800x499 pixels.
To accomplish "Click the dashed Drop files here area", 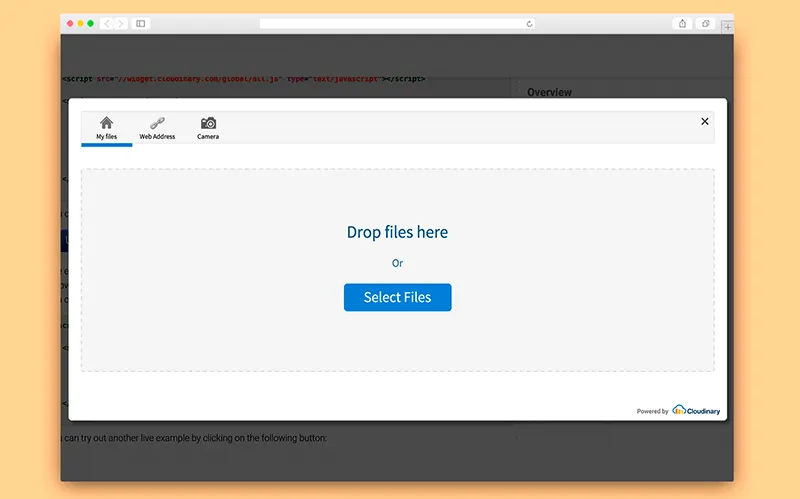I will (x=397, y=270).
